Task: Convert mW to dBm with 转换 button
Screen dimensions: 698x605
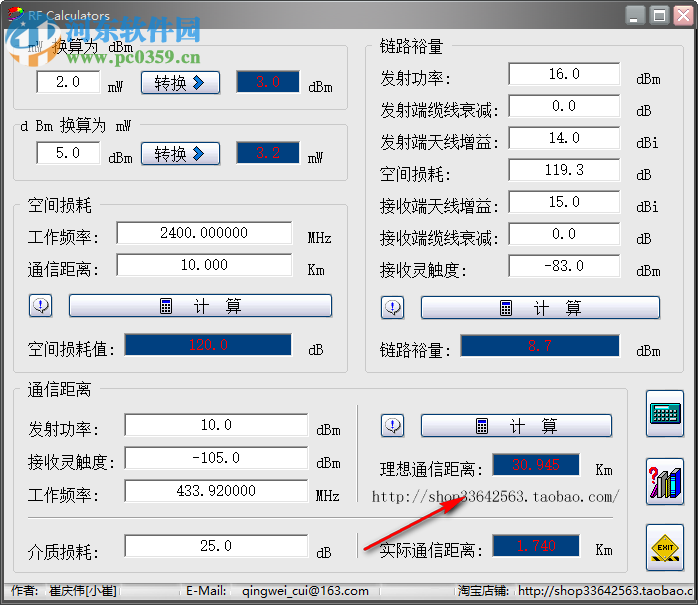Action: click(x=180, y=82)
